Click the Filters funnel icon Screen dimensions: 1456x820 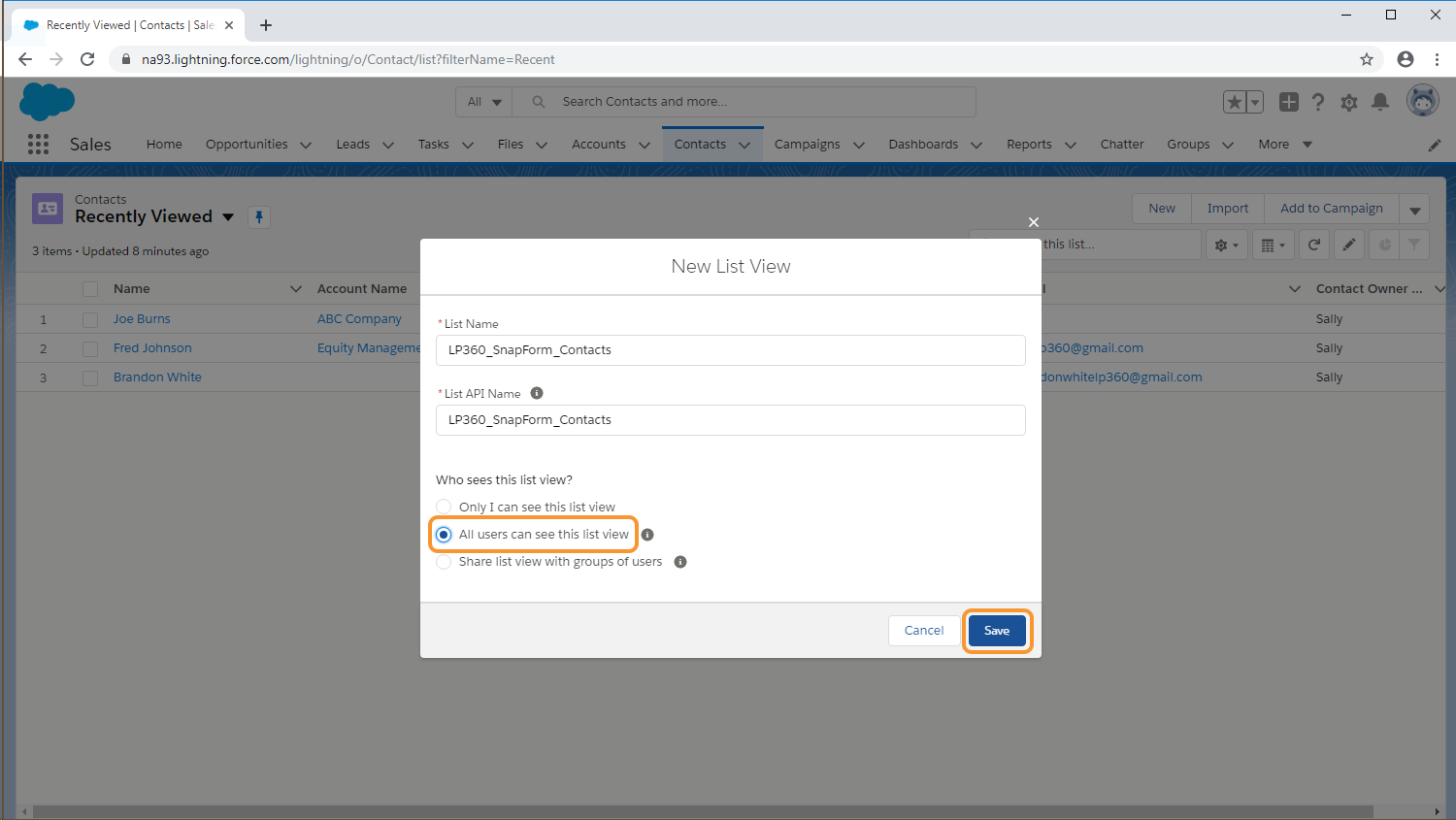(x=1415, y=246)
